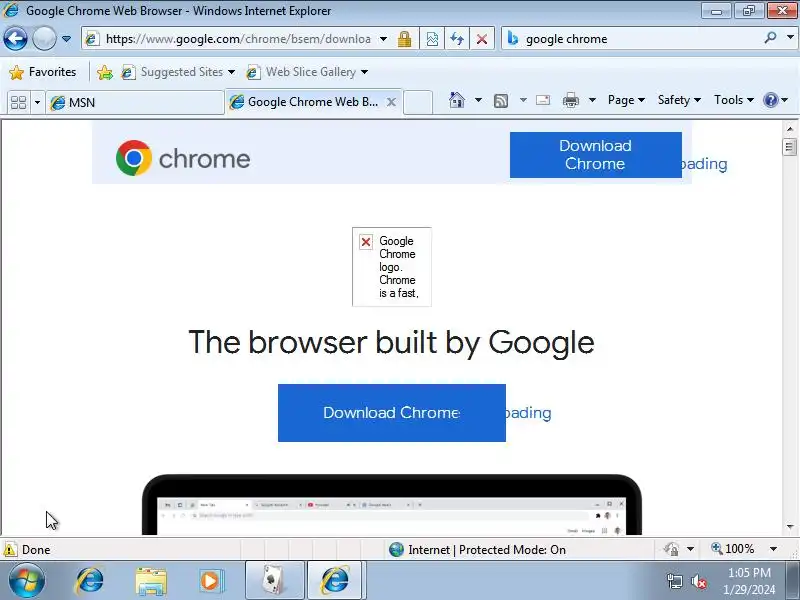Click the large center Download Chrome button
Viewport: 800px width, 600px height.
392,413
